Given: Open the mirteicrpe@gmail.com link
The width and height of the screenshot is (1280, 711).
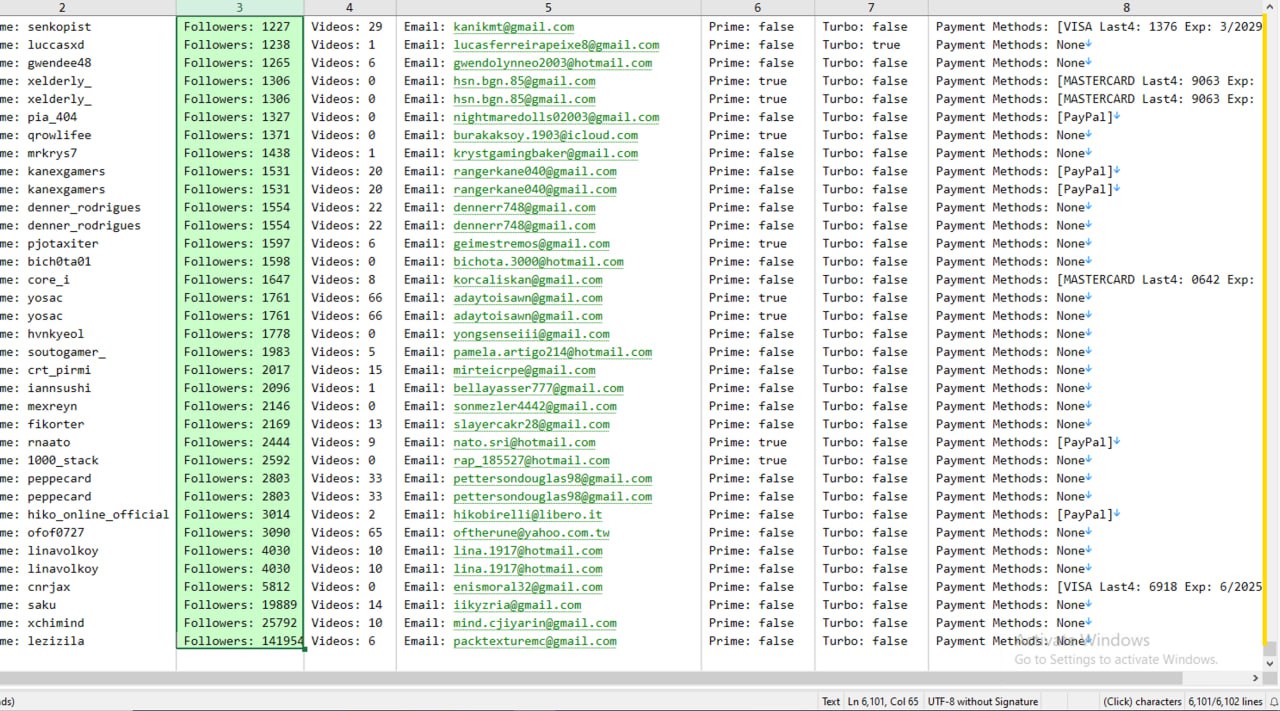Looking at the screenshot, I should pos(524,370).
